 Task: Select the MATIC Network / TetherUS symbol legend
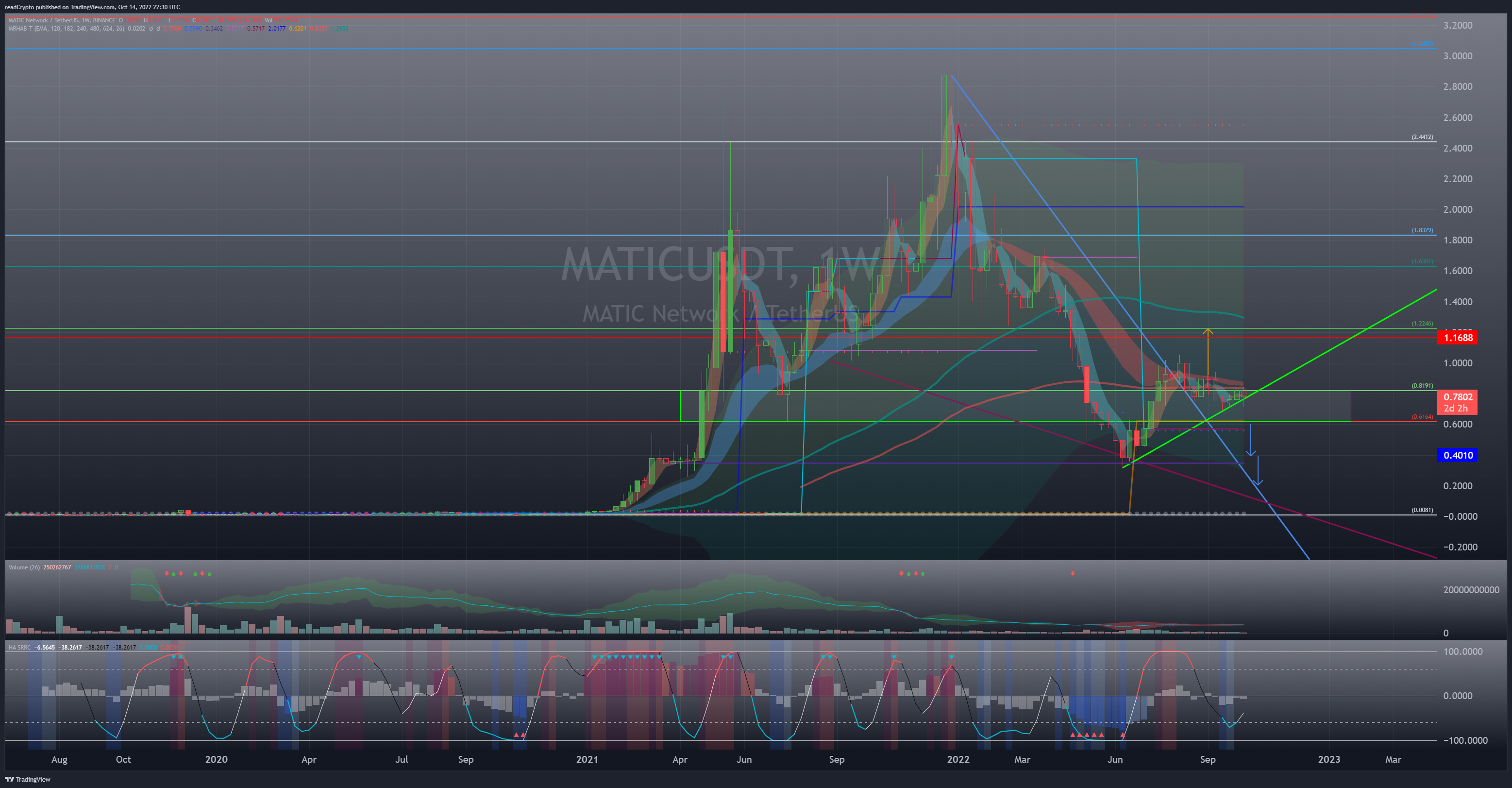pos(62,20)
